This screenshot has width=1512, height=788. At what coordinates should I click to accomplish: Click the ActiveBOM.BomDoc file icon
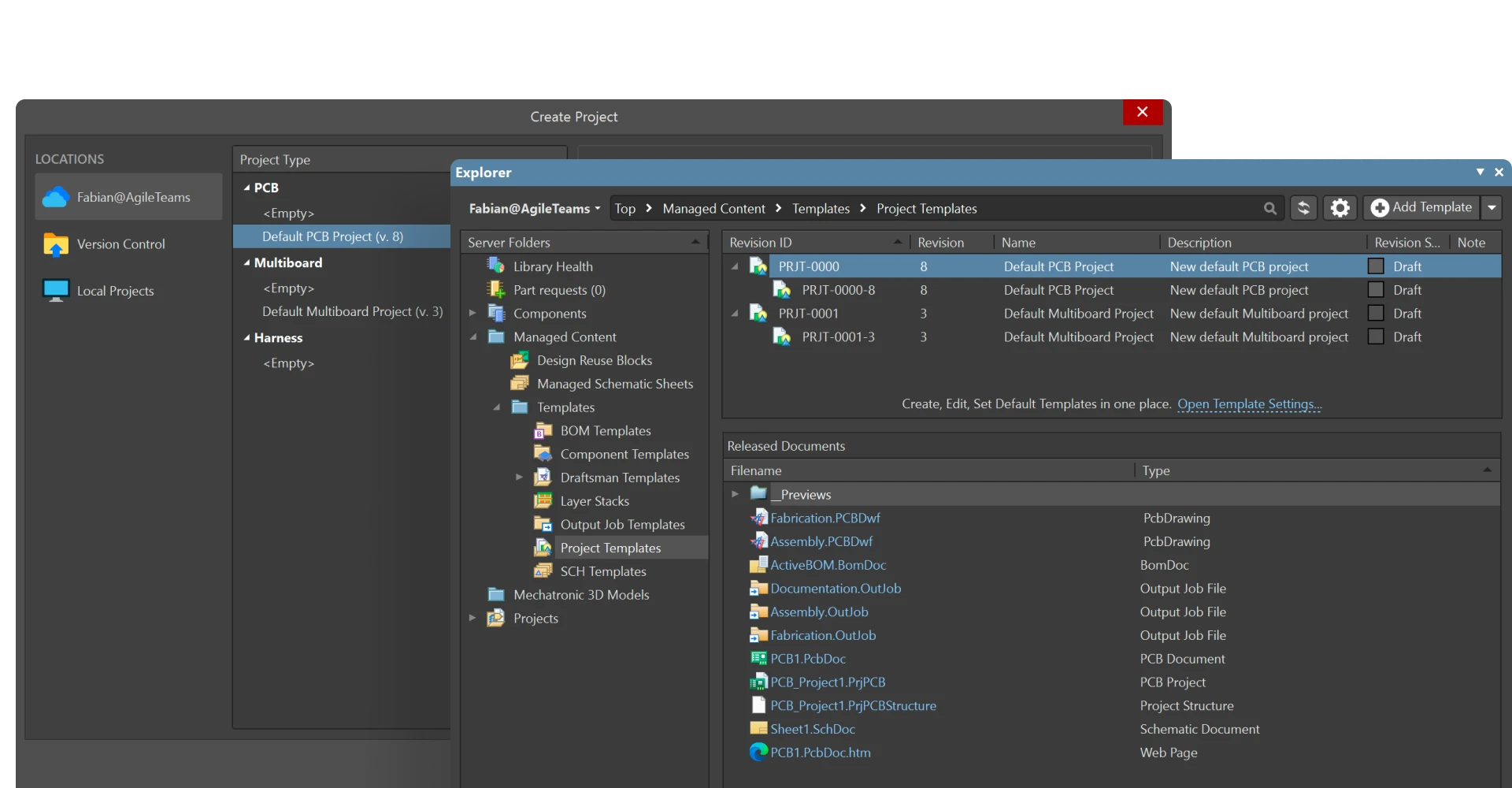coord(758,565)
